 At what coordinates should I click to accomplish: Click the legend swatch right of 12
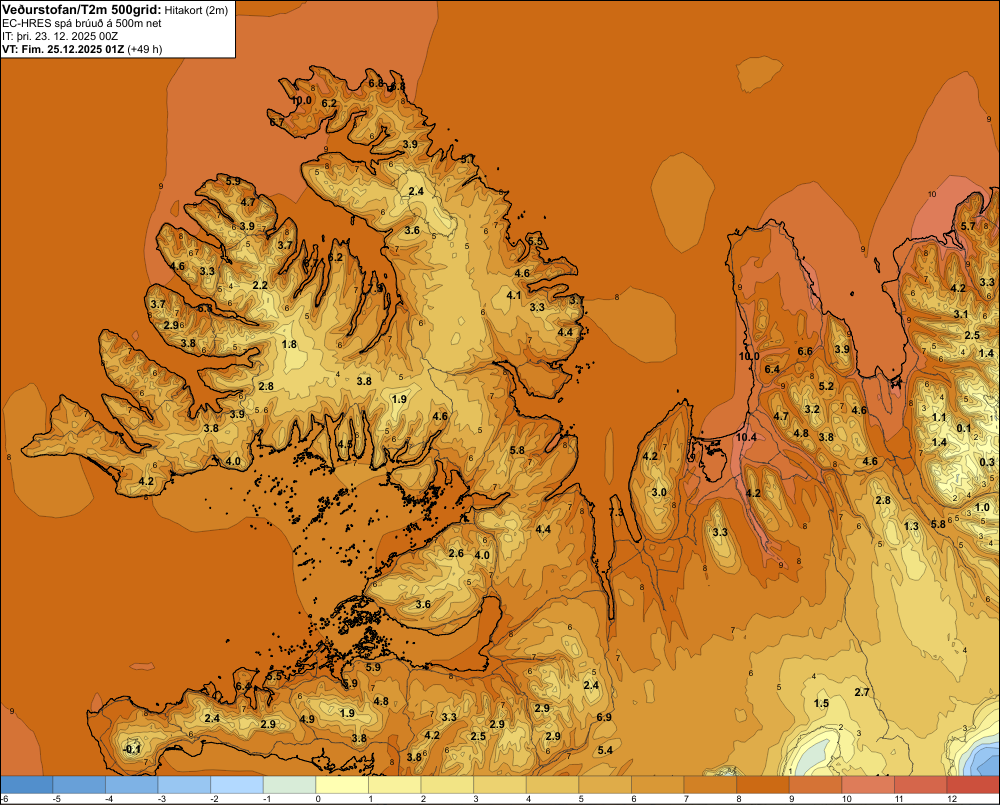973,785
